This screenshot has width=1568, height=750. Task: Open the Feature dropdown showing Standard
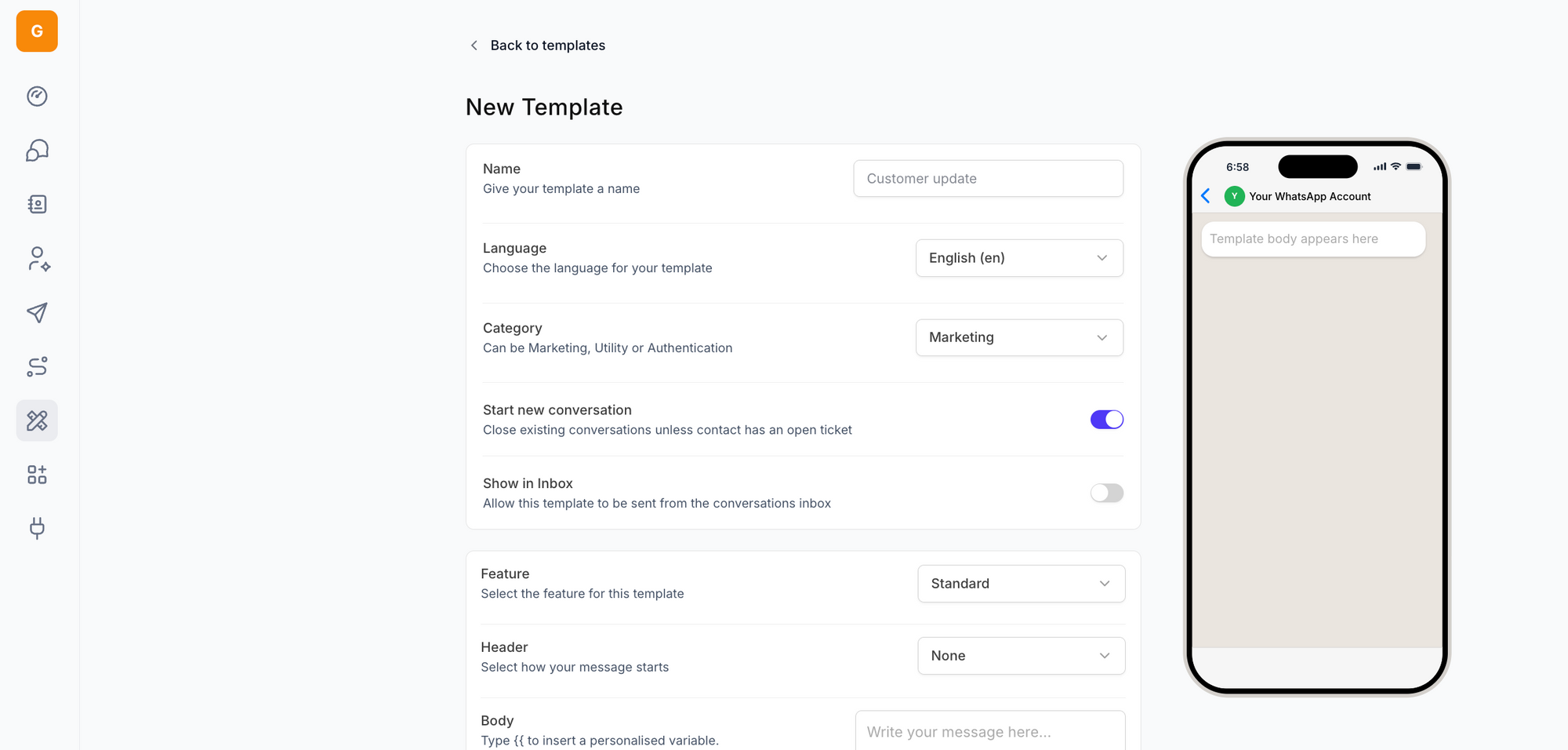1021,584
